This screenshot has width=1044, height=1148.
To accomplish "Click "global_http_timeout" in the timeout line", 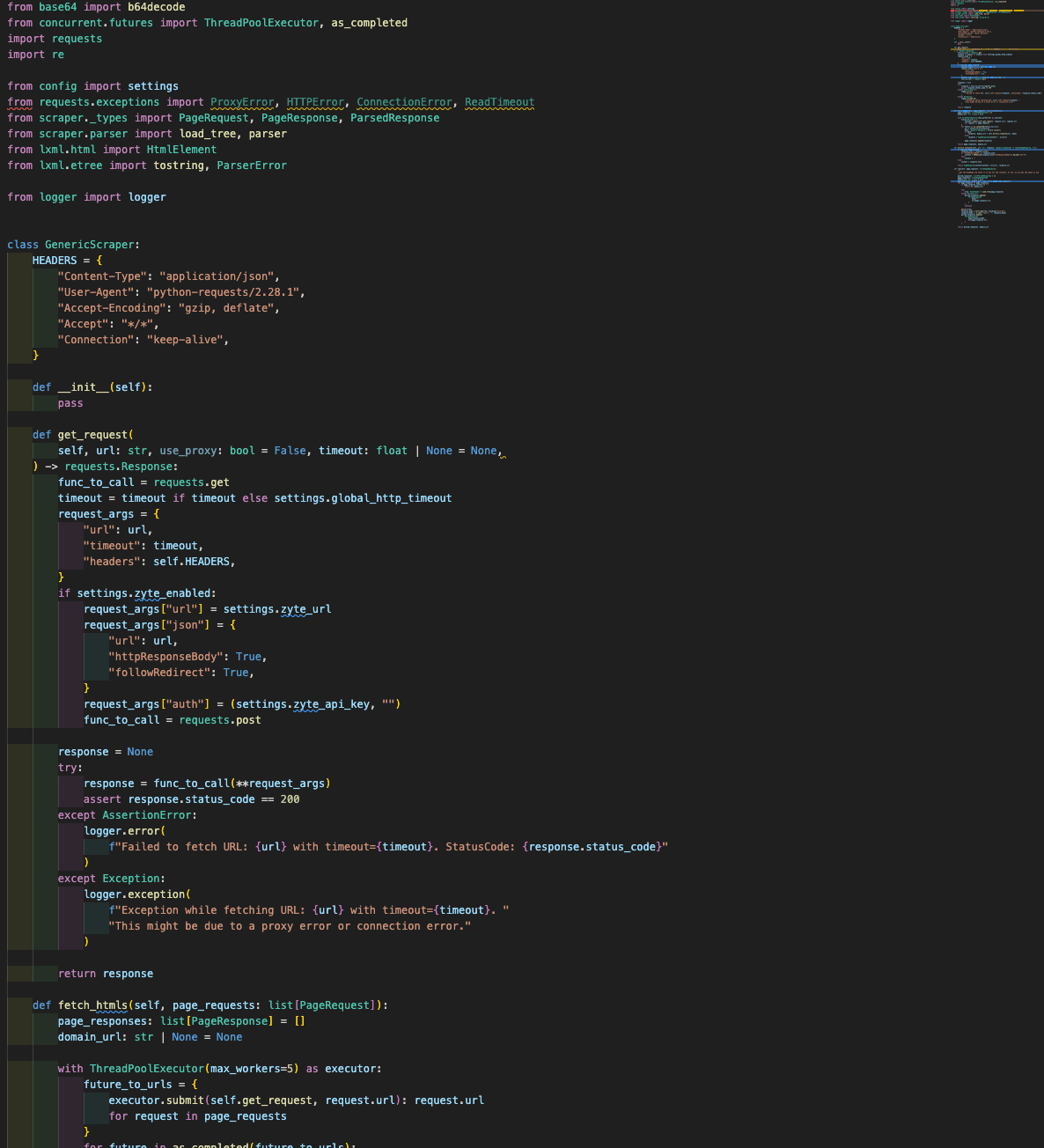I will coord(392,498).
